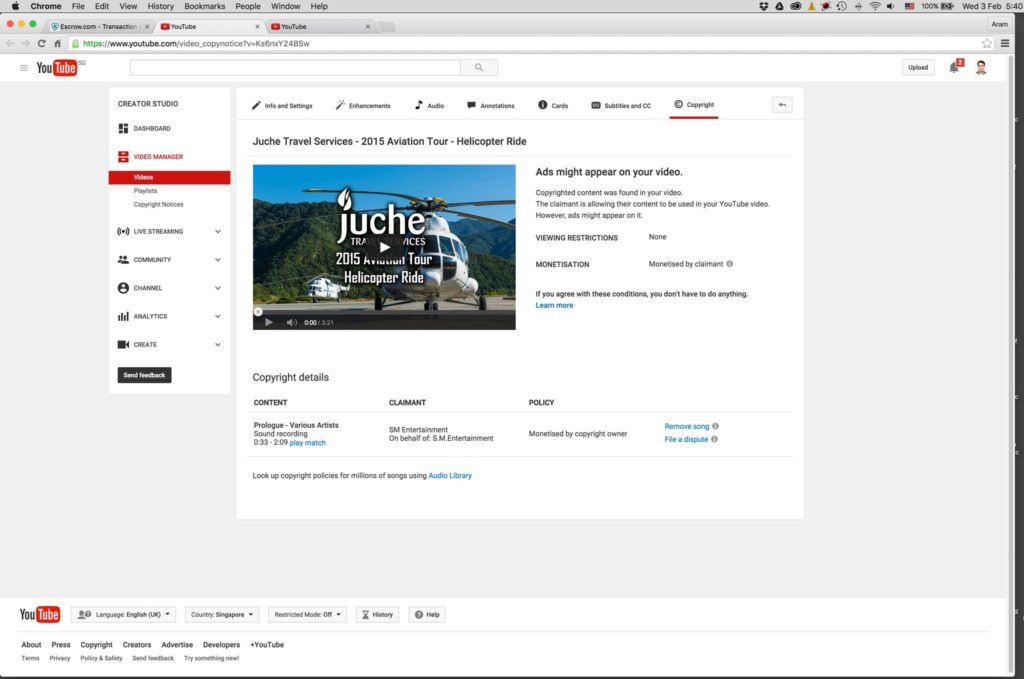Click the address bar URL
1024x679 pixels.
tap(196, 44)
